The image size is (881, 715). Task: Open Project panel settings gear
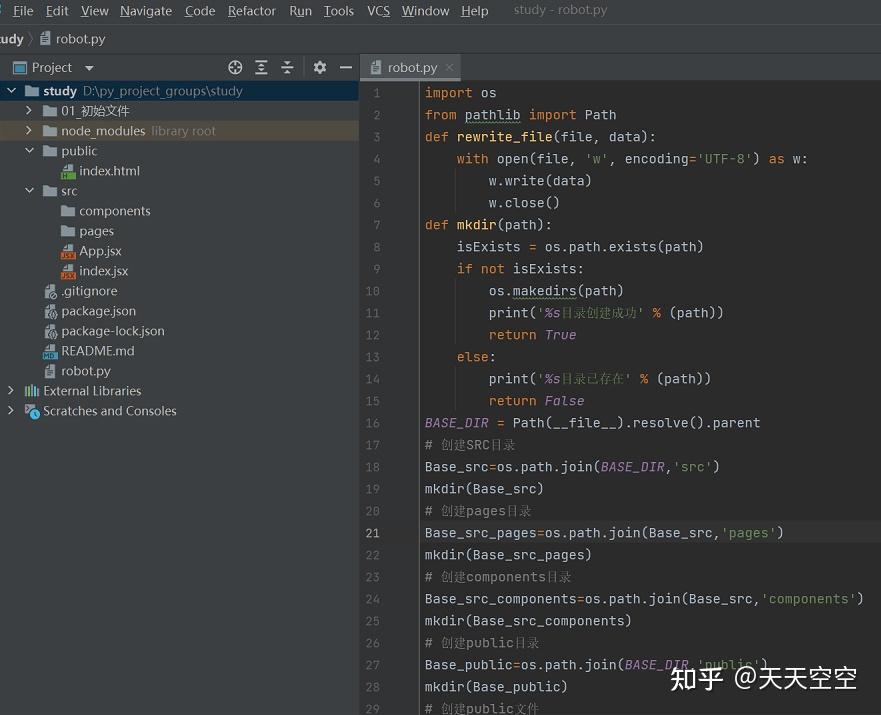320,67
